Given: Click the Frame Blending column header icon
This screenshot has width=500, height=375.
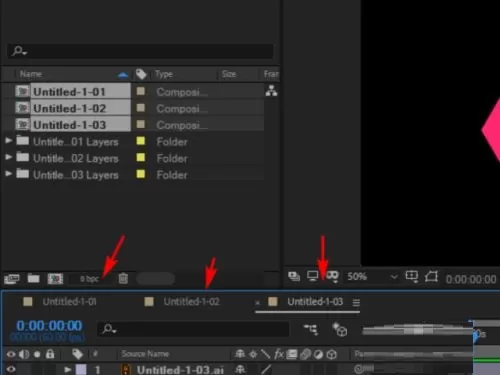Looking at the screenshot, I should point(292,354).
